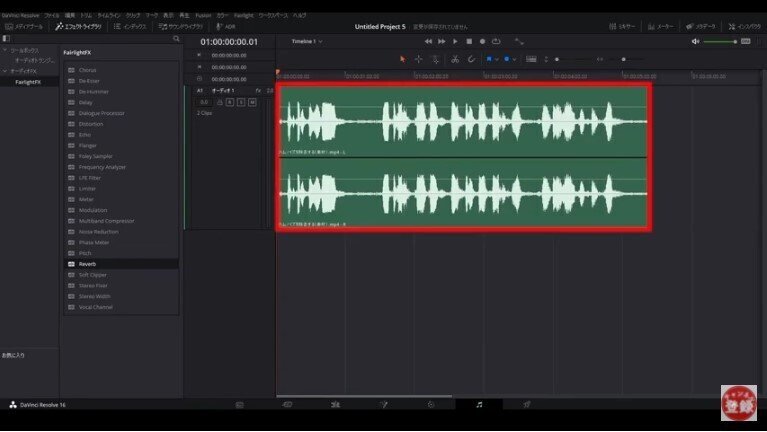The image size is (767, 432).
Task: Toggle the automation curve icon
Action: [519, 42]
